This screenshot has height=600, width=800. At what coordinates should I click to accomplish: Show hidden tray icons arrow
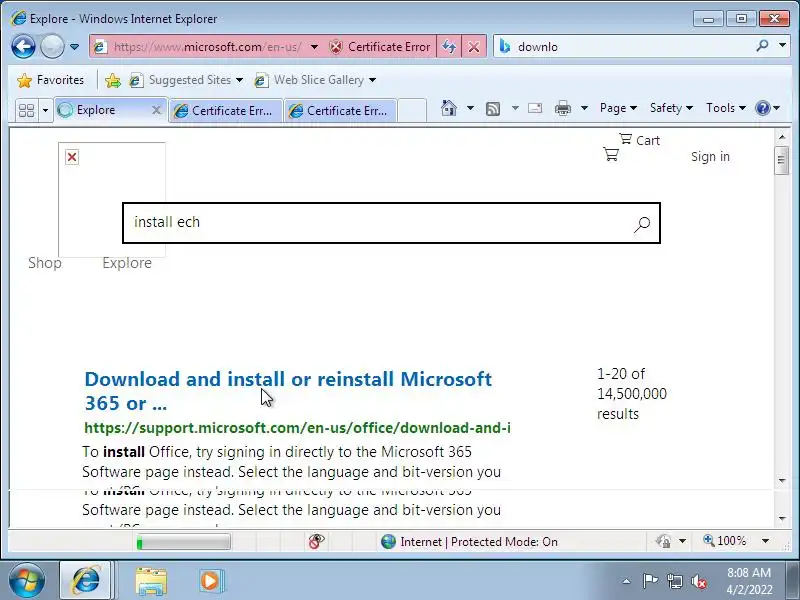(x=626, y=581)
